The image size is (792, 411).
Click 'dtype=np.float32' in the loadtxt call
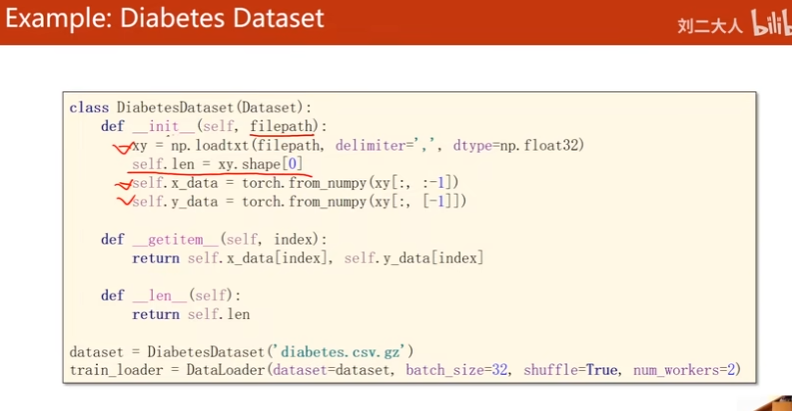point(518,145)
